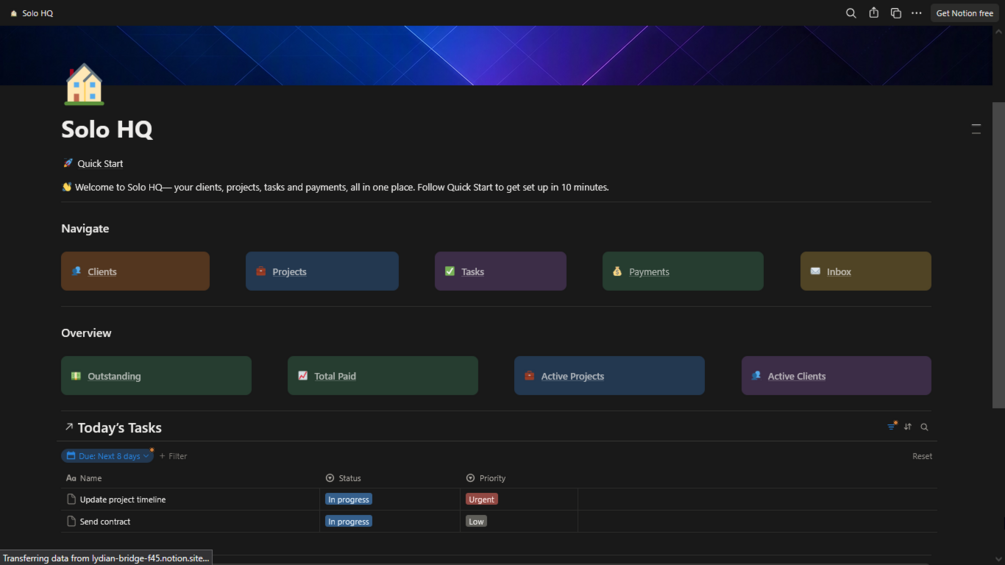Click the blue banner cover image
The width and height of the screenshot is (1005, 565).
coord(496,56)
